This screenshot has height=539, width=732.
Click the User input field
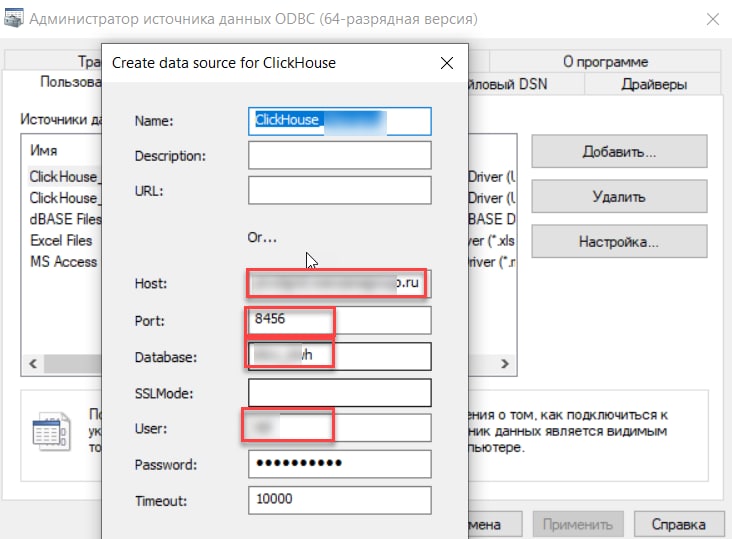(x=339, y=428)
